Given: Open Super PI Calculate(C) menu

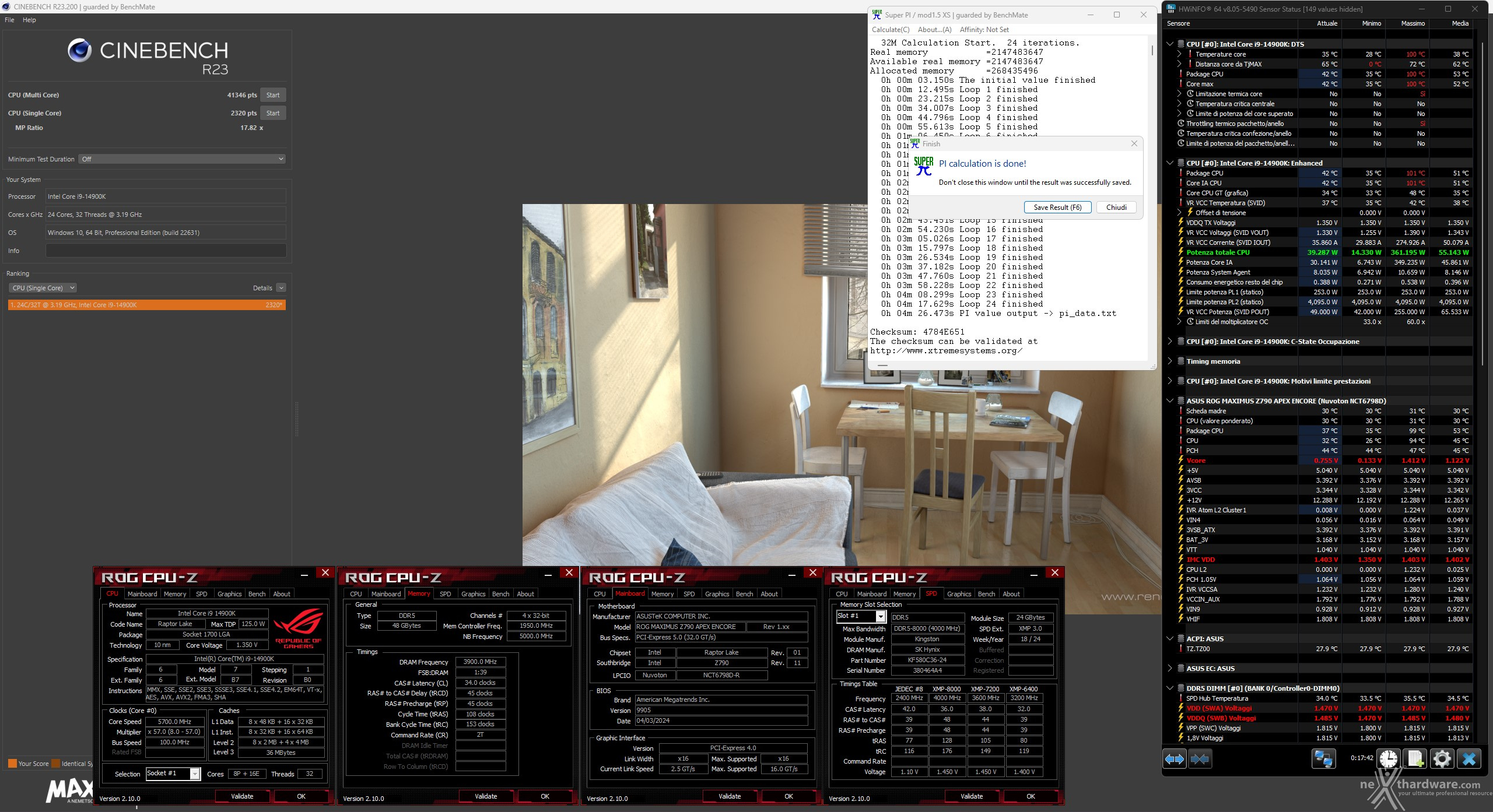Looking at the screenshot, I should [891, 30].
